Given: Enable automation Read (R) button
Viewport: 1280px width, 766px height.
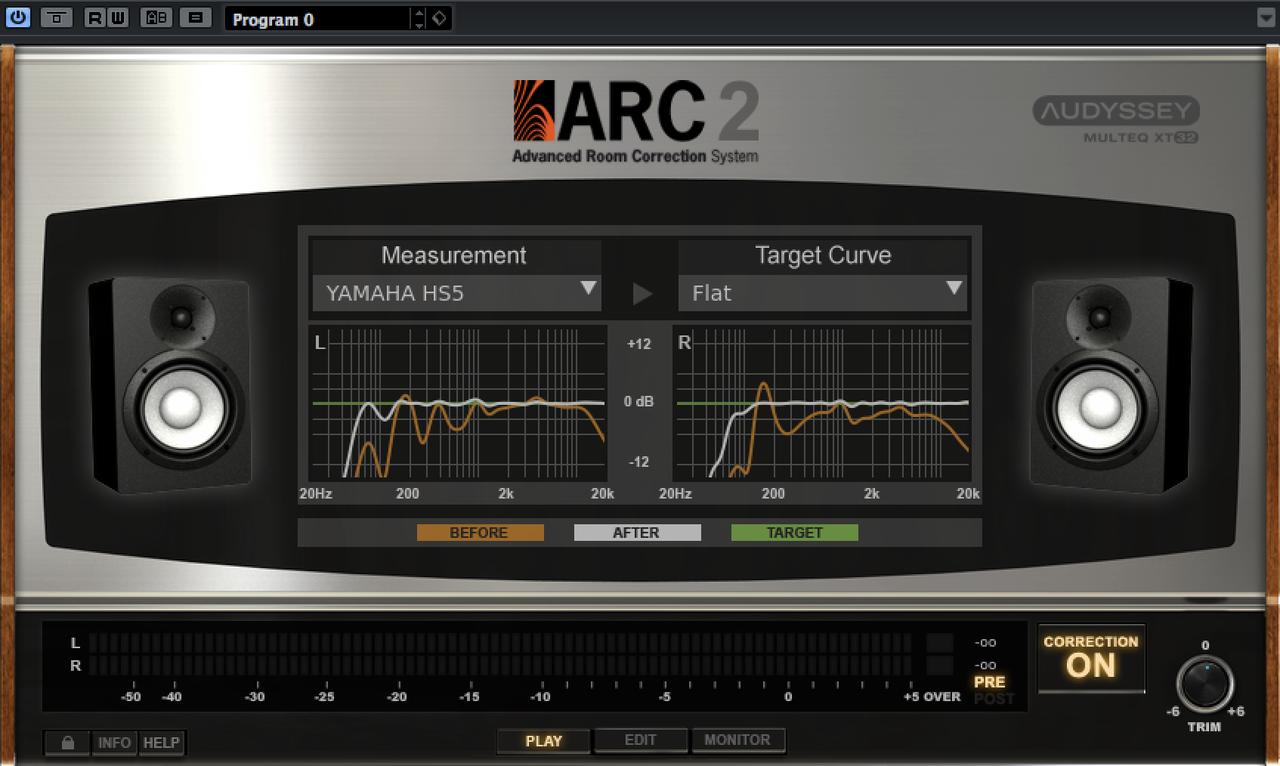Looking at the screenshot, I should click(x=94, y=18).
